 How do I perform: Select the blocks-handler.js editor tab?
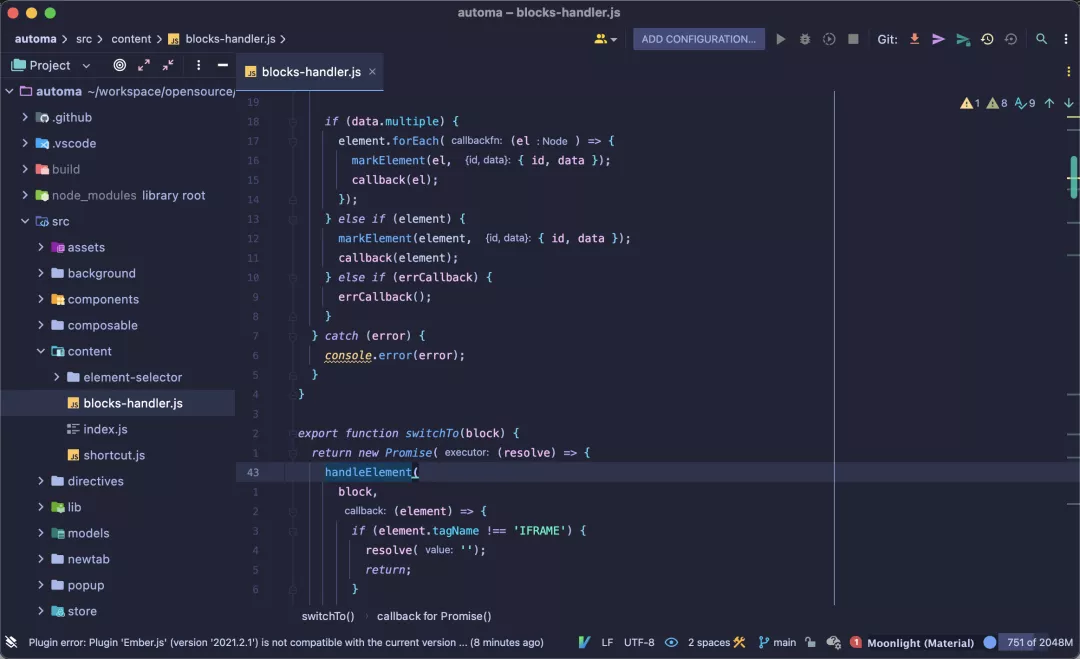pyautogui.click(x=310, y=72)
